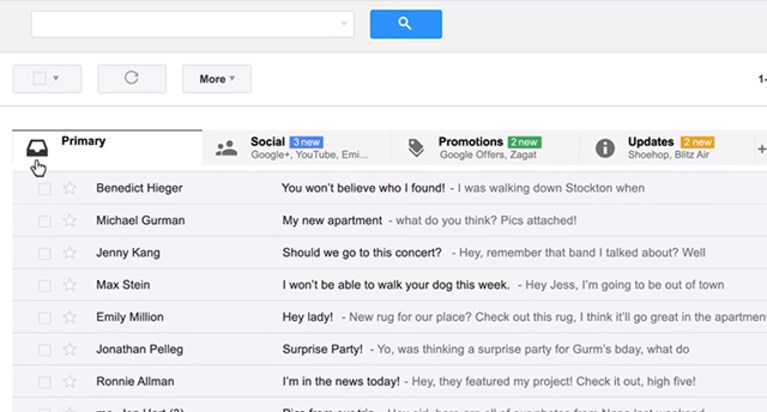Screen dimensions: 767x412
Task: Select the Jenny Kang email checkbox
Action: coord(45,253)
